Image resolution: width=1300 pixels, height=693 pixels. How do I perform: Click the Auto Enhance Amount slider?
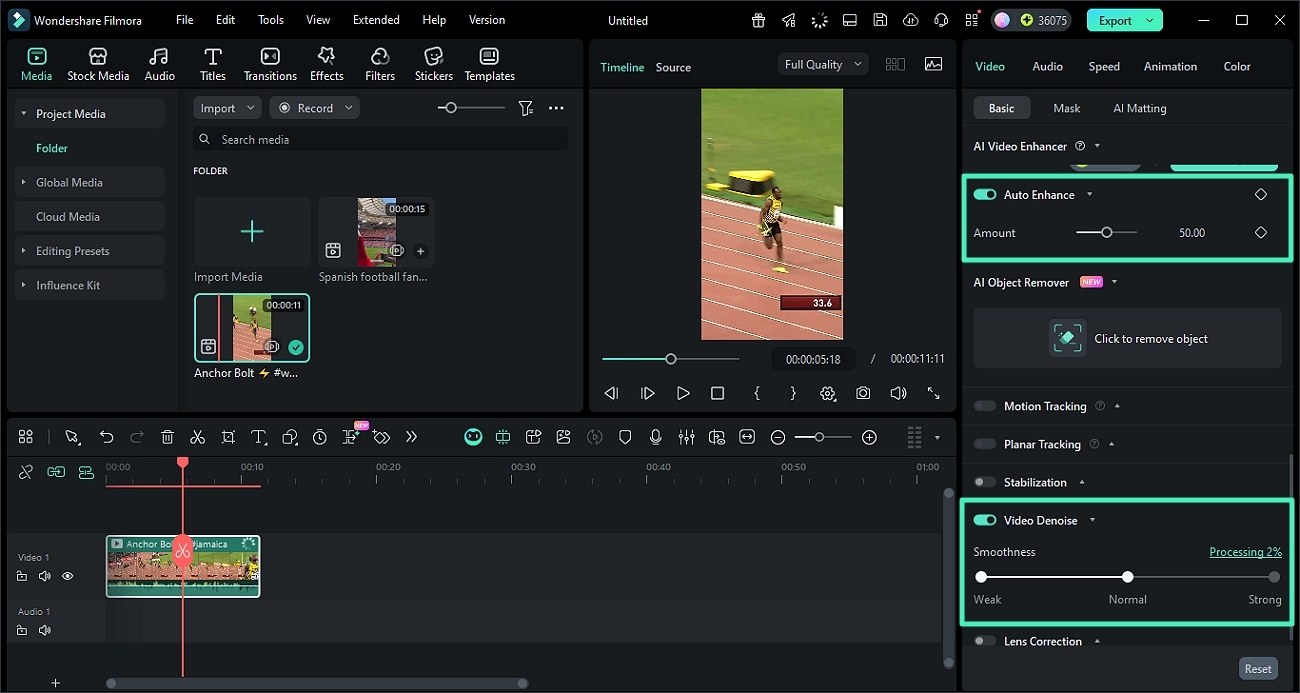[1106, 233]
